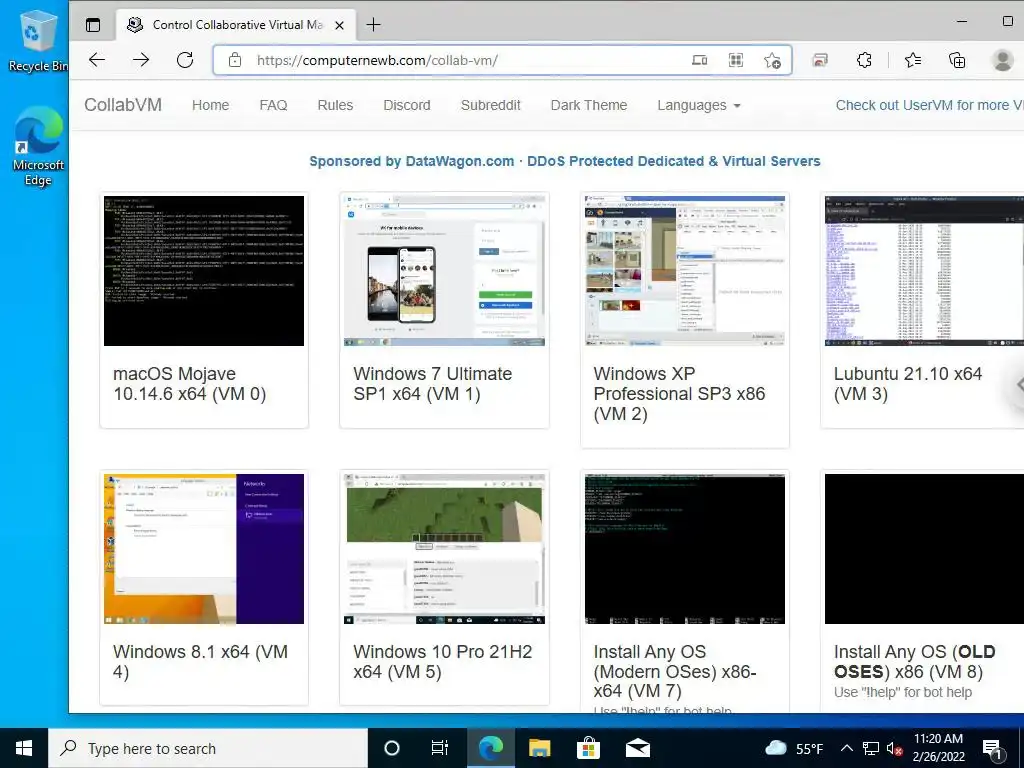
Task: Switch to Dark Theme
Action: click(588, 105)
